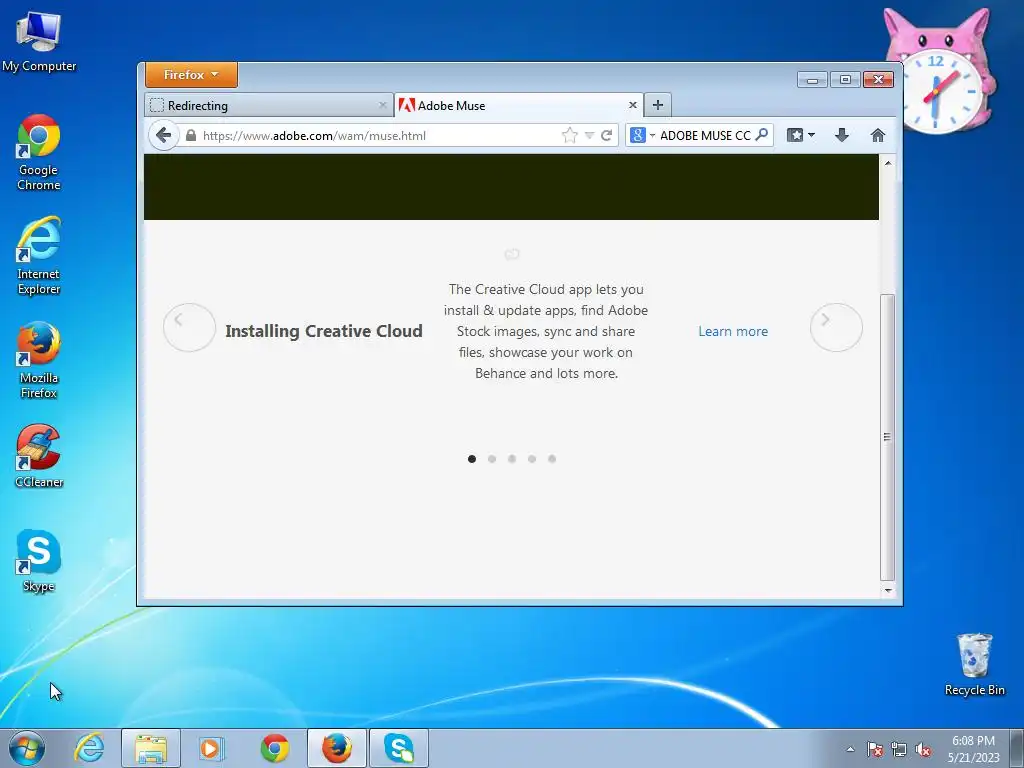Image resolution: width=1024 pixels, height=768 pixels.
Task: Select the Skype desktop shortcut
Action: click(x=39, y=560)
